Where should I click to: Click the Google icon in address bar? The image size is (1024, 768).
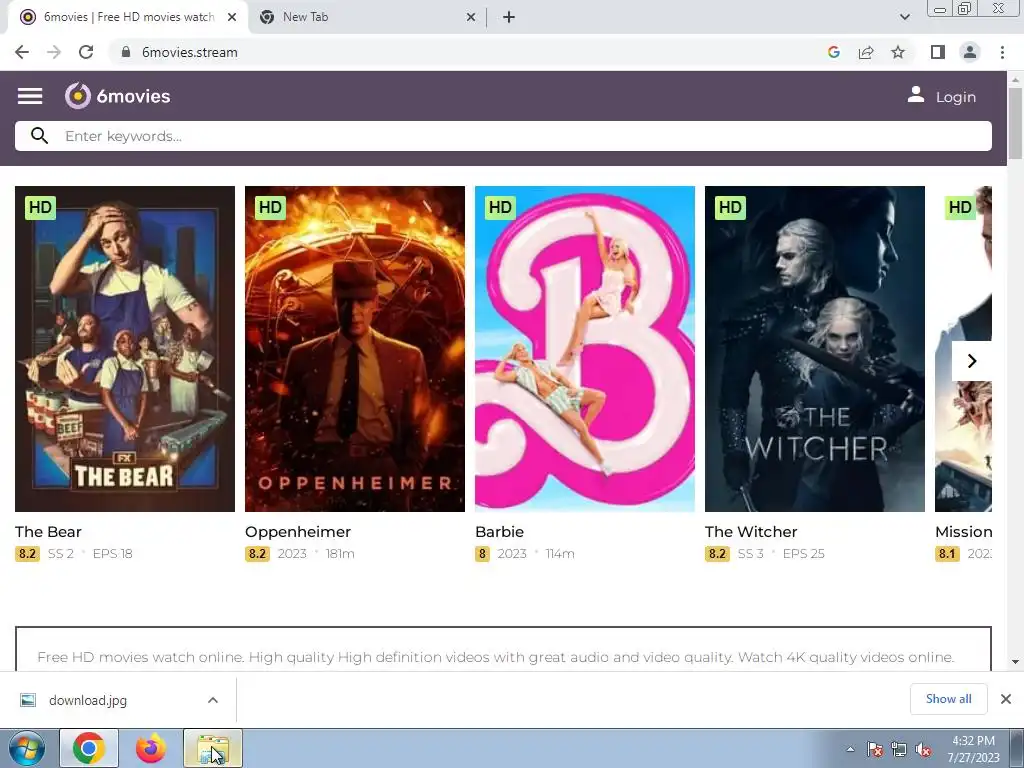(833, 52)
